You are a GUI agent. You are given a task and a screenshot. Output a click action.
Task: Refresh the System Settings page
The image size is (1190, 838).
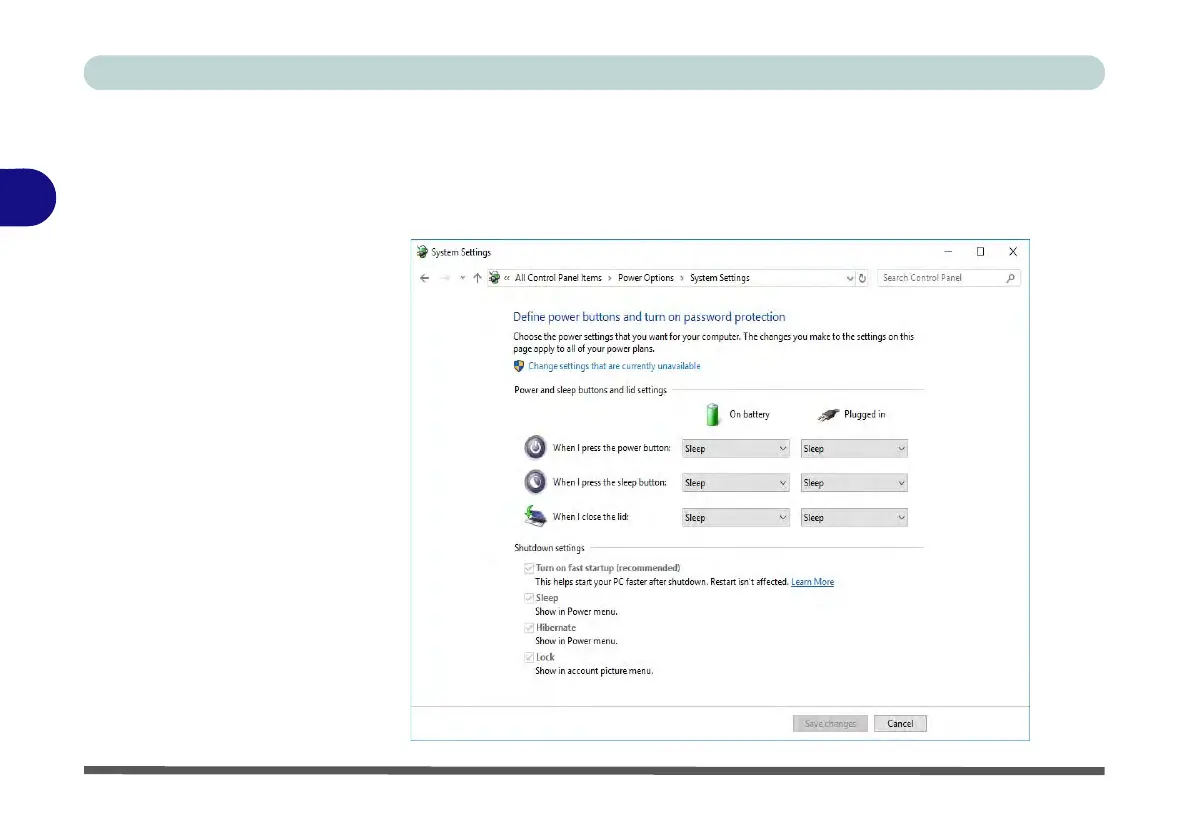[862, 279]
